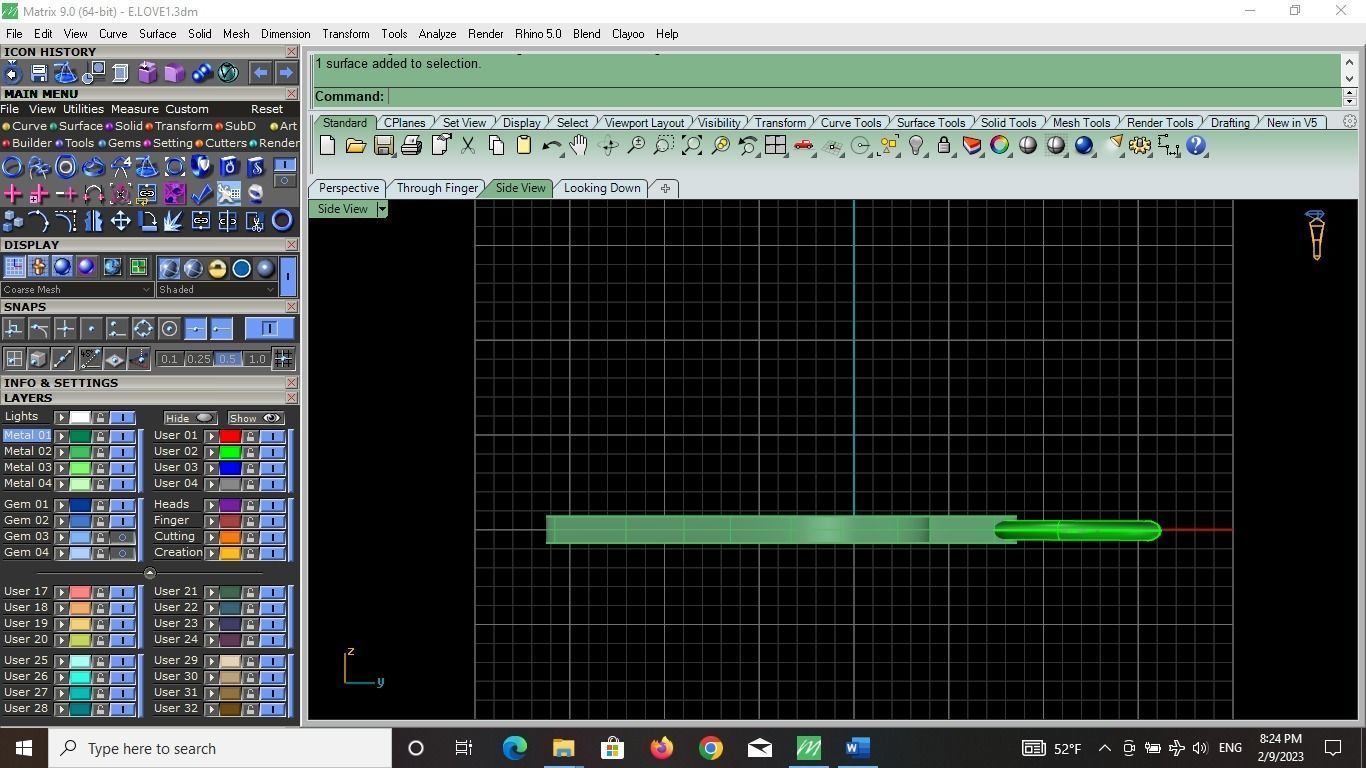Open the Clayoo menu

tap(628, 34)
